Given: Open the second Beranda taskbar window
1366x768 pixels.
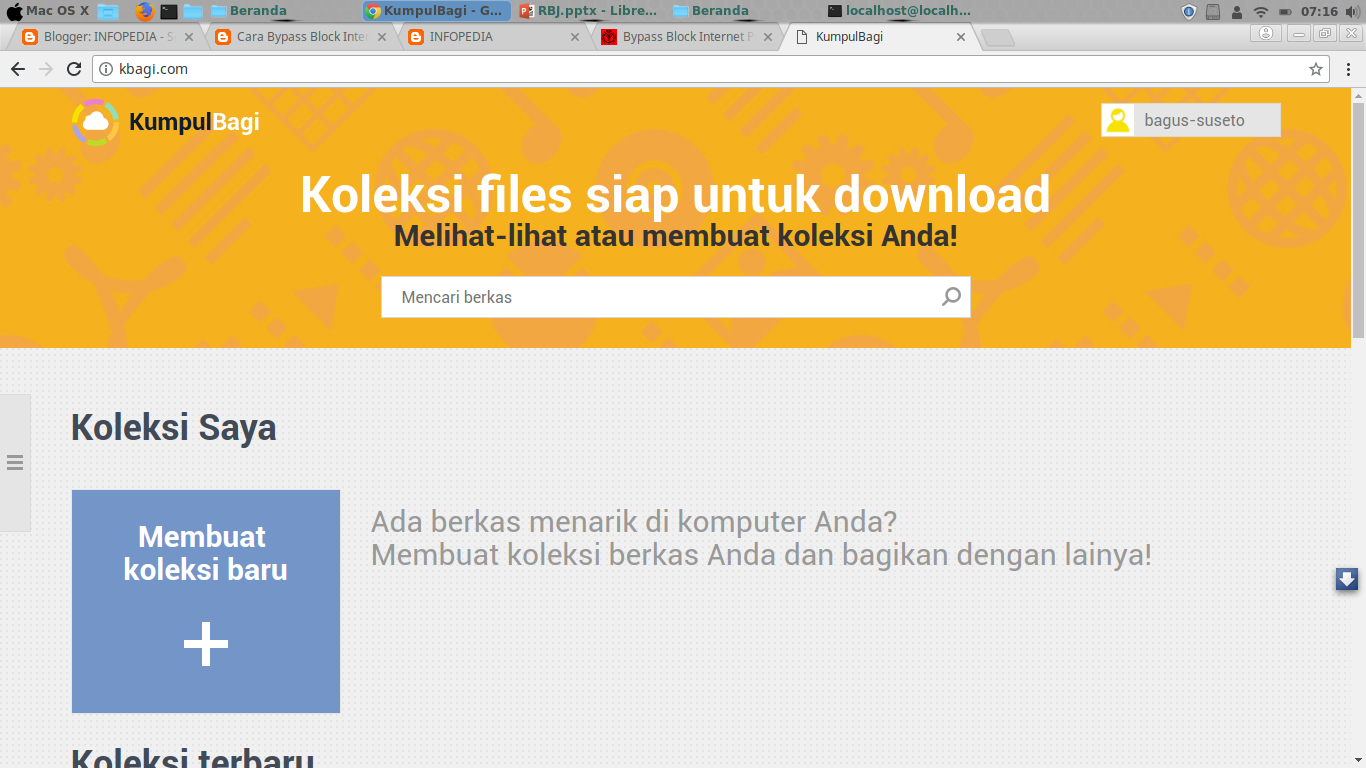Looking at the screenshot, I should pos(711,11).
